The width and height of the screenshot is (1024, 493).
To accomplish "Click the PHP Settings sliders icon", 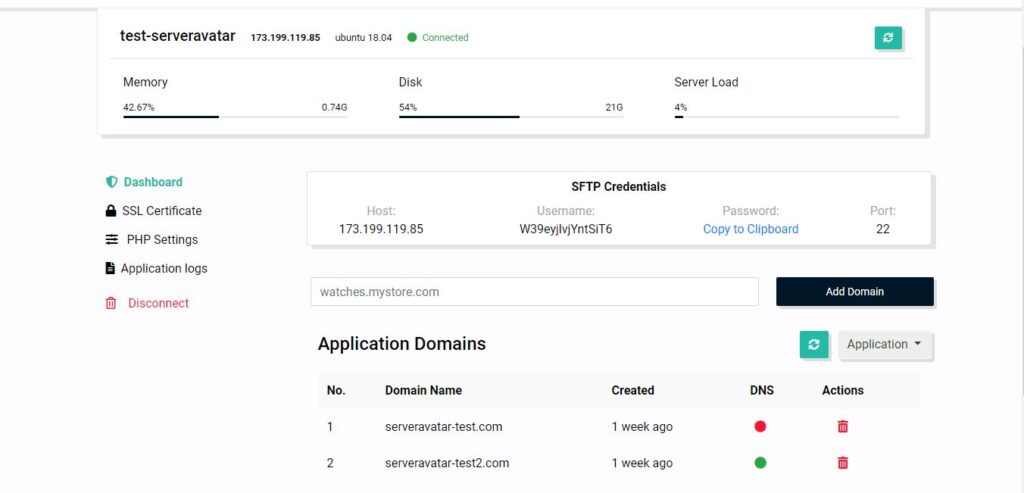I will [112, 240].
